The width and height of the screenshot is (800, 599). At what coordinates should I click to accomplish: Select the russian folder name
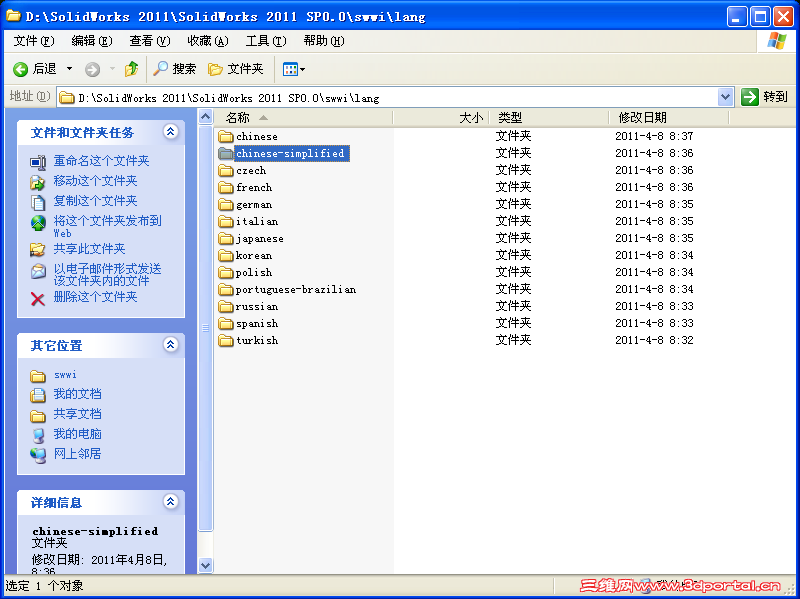click(x=257, y=306)
